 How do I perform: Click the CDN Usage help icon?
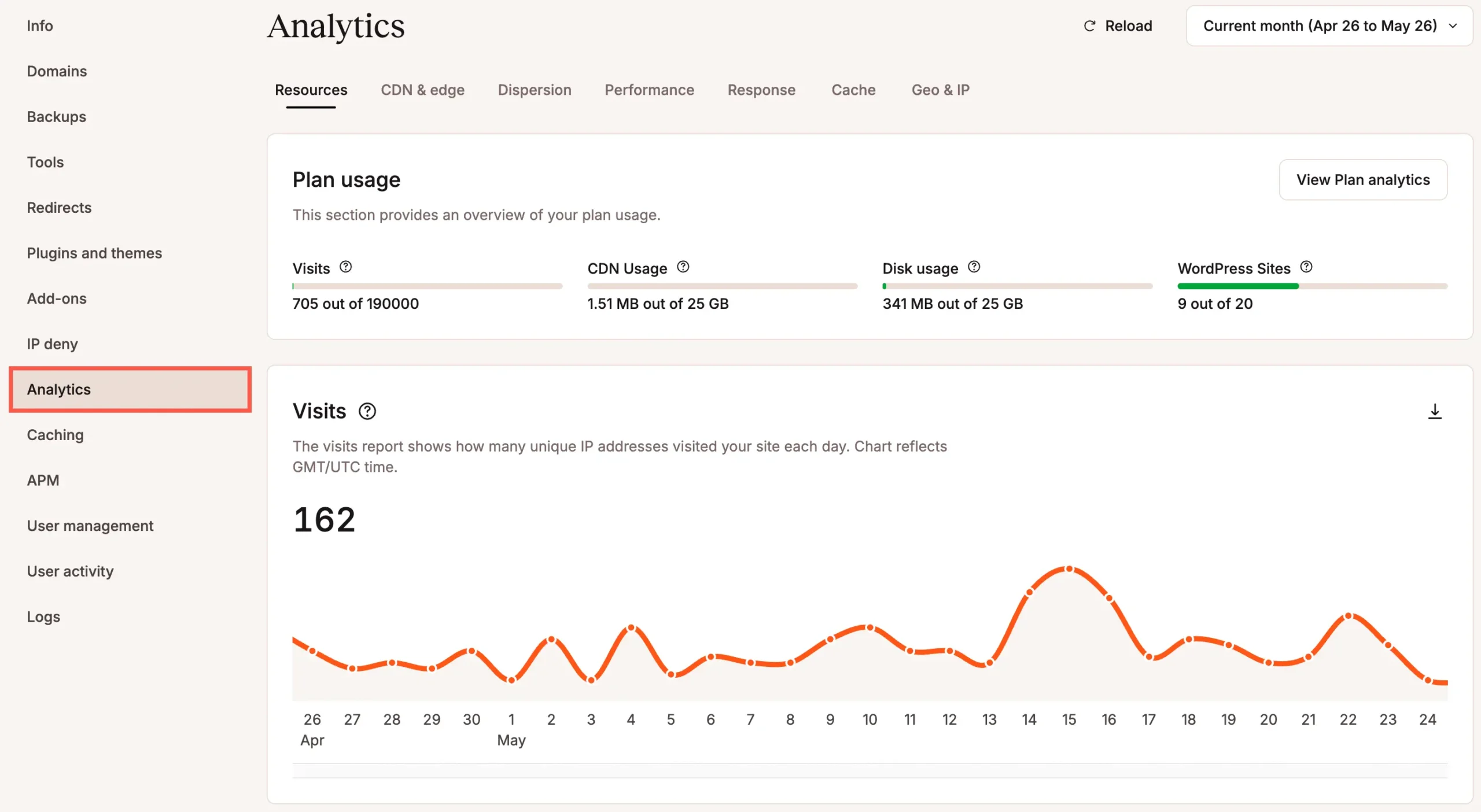pyautogui.click(x=683, y=267)
